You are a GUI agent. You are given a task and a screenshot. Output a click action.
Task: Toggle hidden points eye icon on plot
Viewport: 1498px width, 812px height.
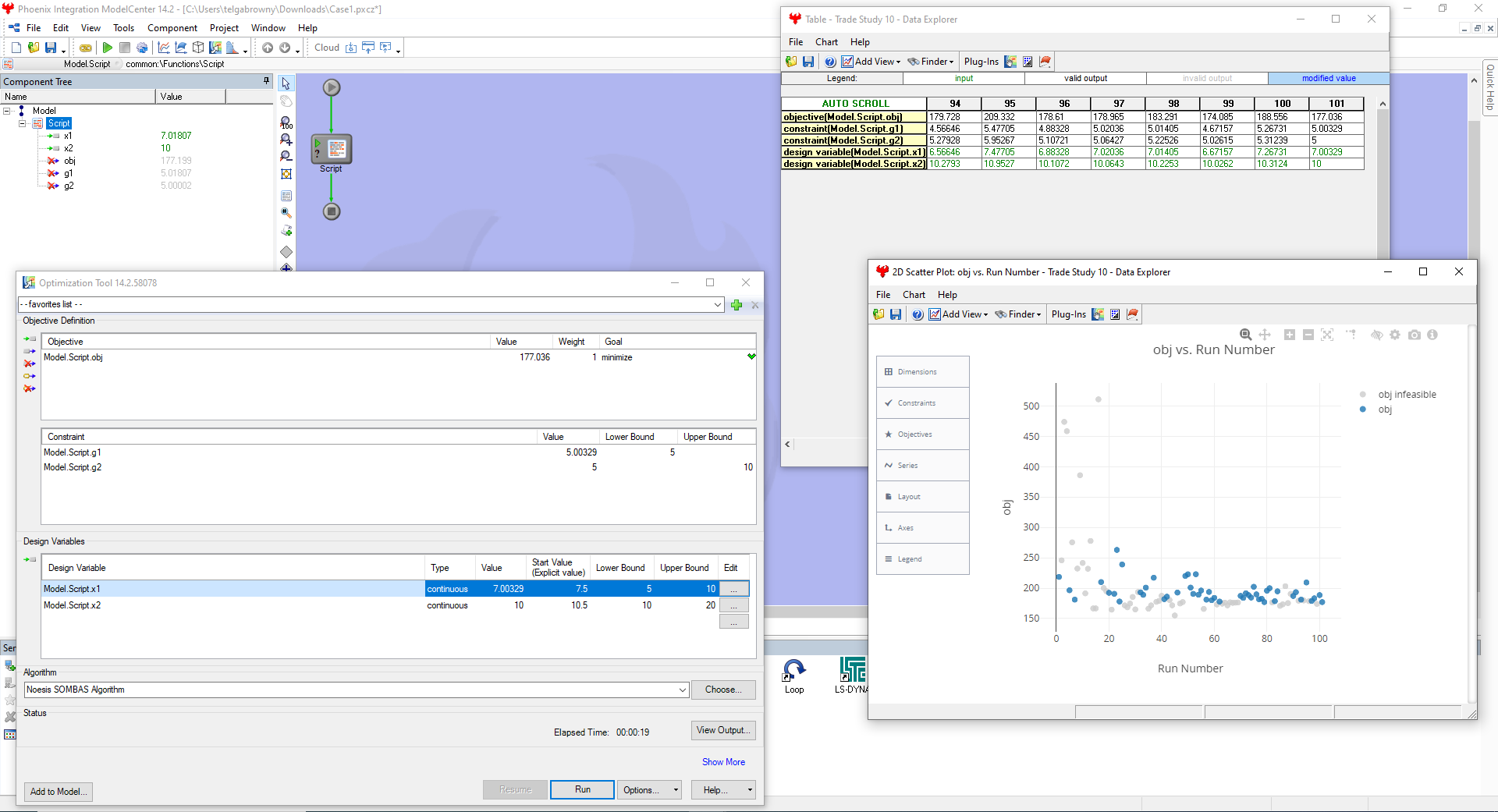[x=1377, y=335]
